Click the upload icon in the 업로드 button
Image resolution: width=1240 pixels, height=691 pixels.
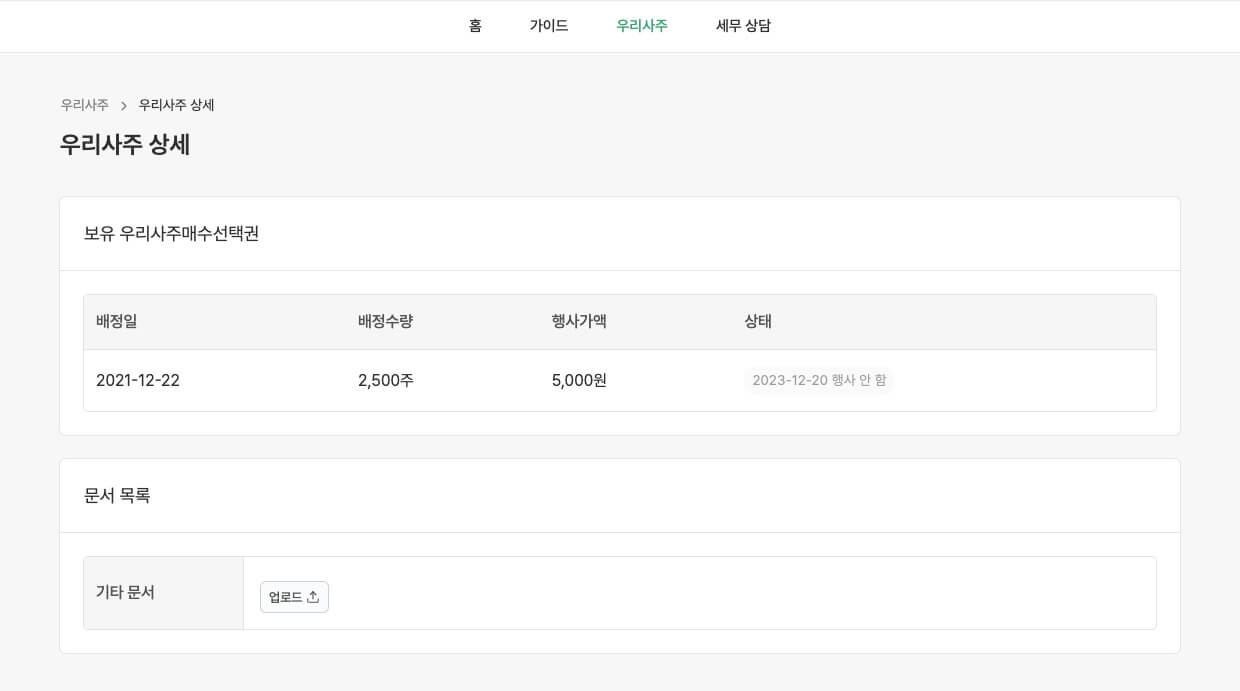coord(313,597)
